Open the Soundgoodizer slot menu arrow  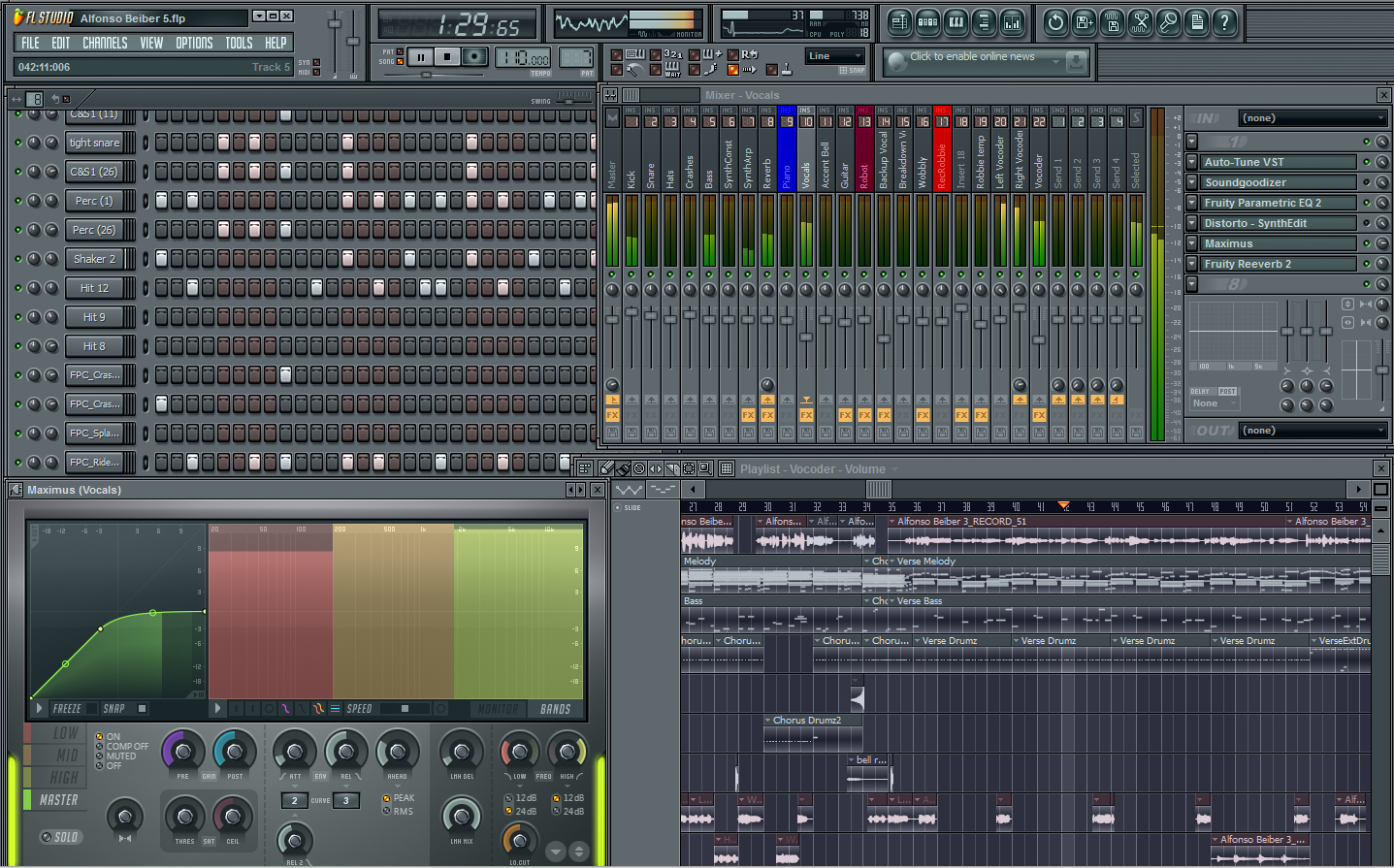click(1192, 182)
